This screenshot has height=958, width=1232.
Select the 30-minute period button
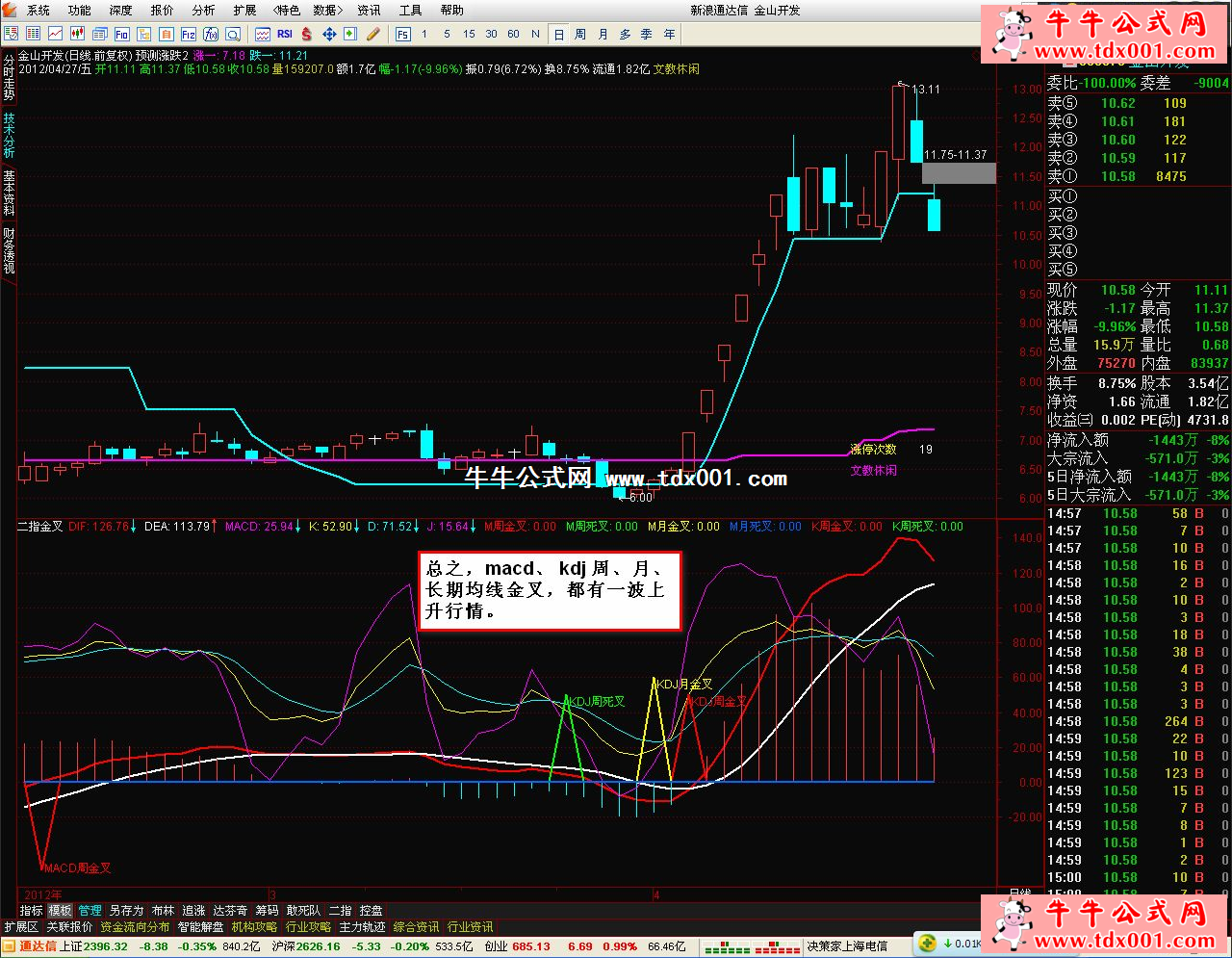pos(491,34)
